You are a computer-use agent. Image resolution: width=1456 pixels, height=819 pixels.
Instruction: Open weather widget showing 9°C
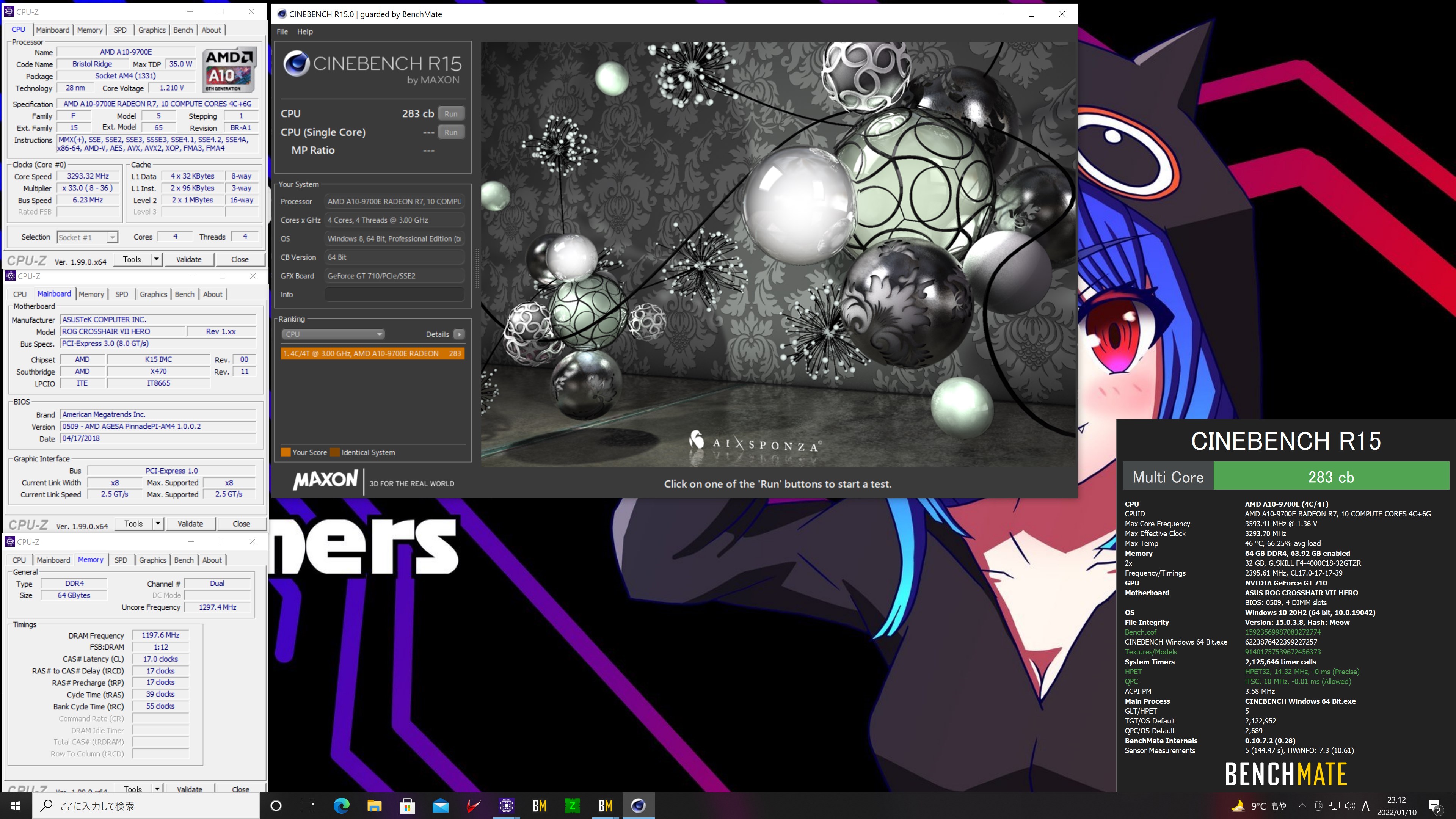pyautogui.click(x=1258, y=805)
